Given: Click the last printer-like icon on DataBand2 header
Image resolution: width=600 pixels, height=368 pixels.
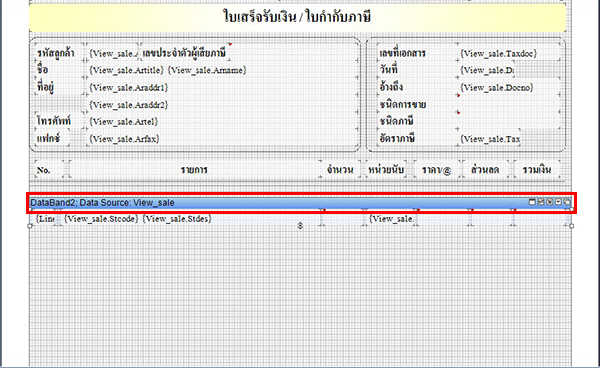Looking at the screenshot, I should tap(567, 202).
